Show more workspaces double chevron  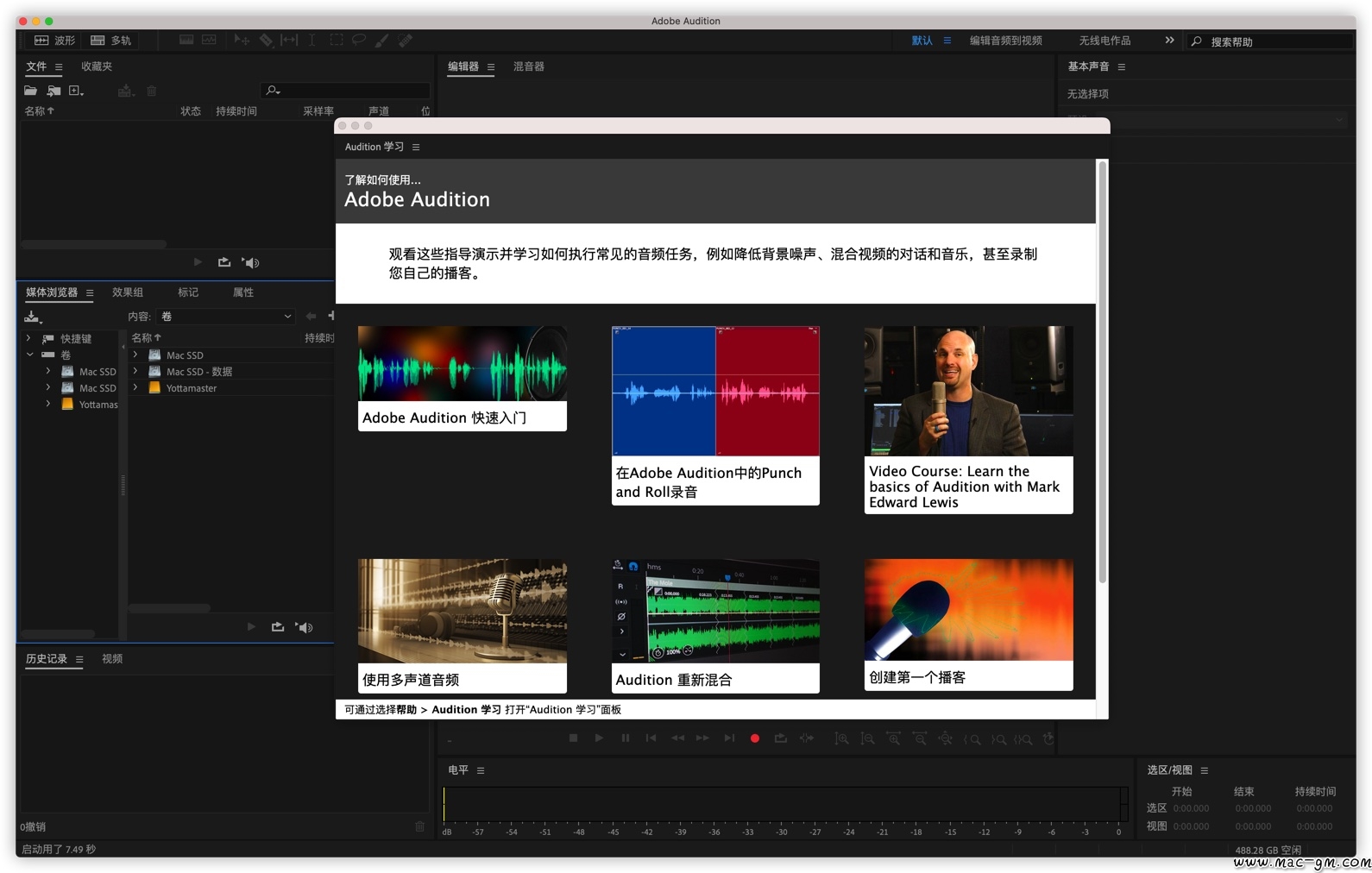[x=1169, y=40]
